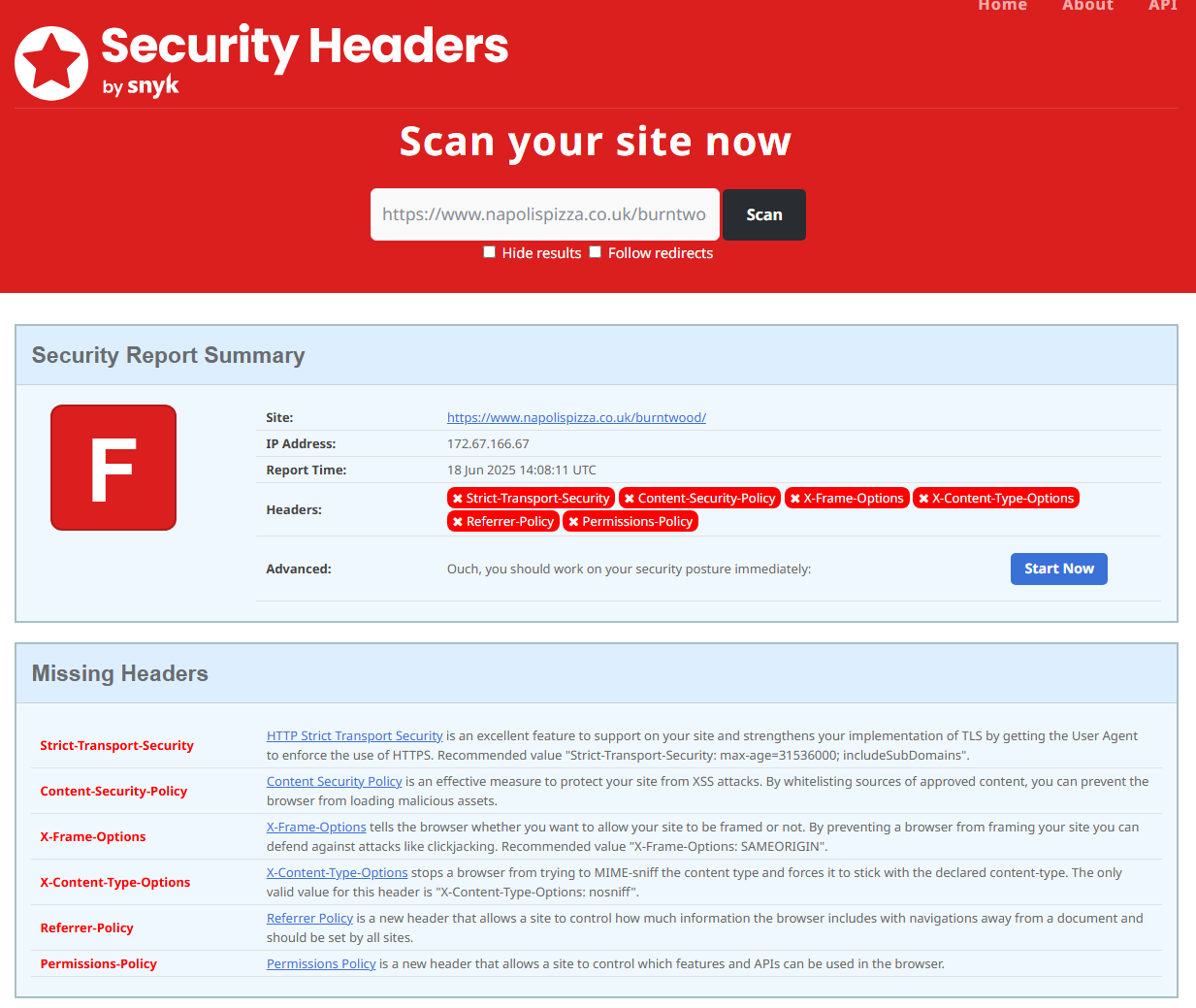
Task: Click the Permissions-Policy failed header badge
Action: tap(630, 521)
